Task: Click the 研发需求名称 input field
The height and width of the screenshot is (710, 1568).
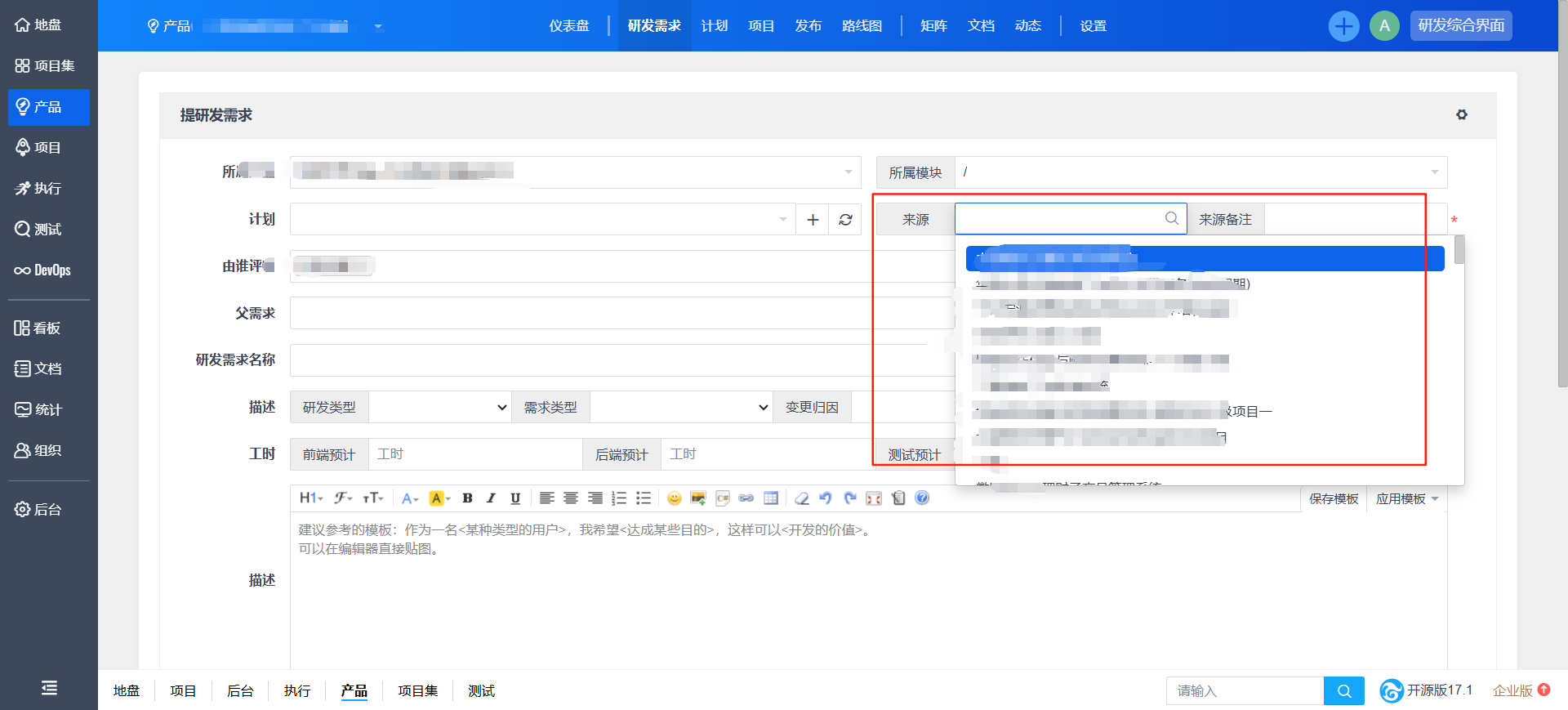Action: 622,360
